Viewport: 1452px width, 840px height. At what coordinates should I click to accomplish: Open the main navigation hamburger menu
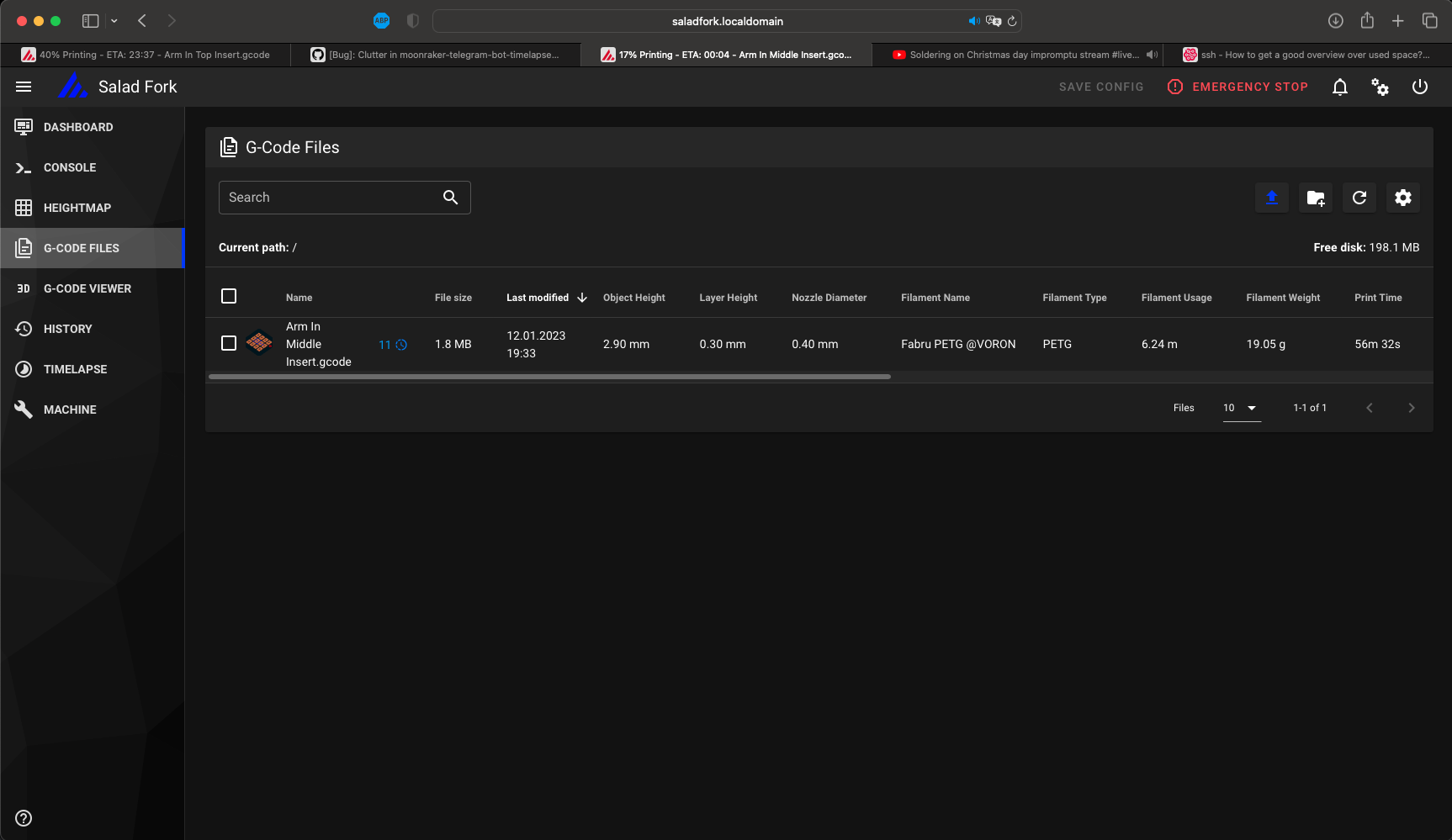point(24,87)
